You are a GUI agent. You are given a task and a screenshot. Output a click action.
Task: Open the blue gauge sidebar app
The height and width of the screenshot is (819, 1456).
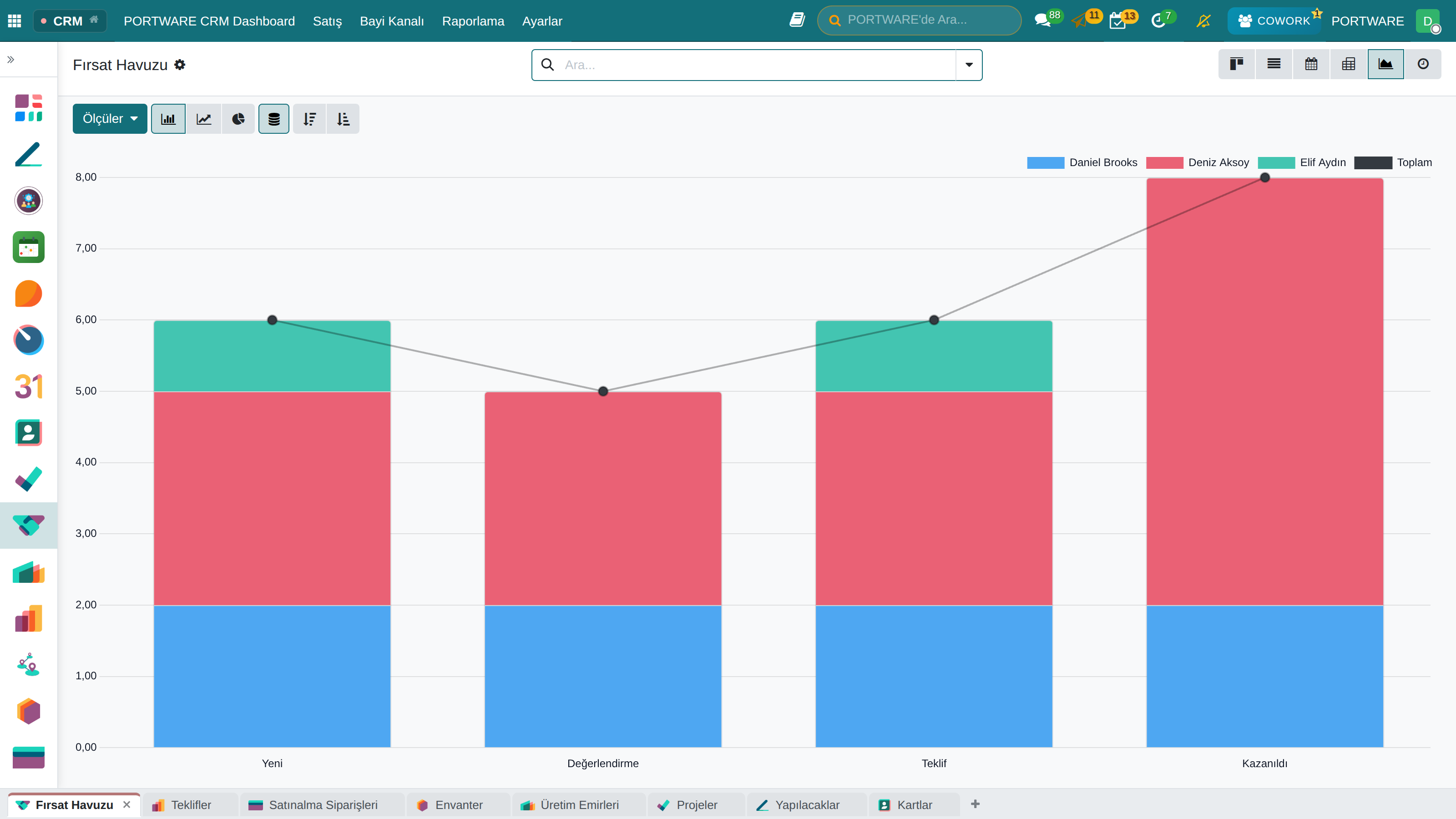click(x=28, y=340)
